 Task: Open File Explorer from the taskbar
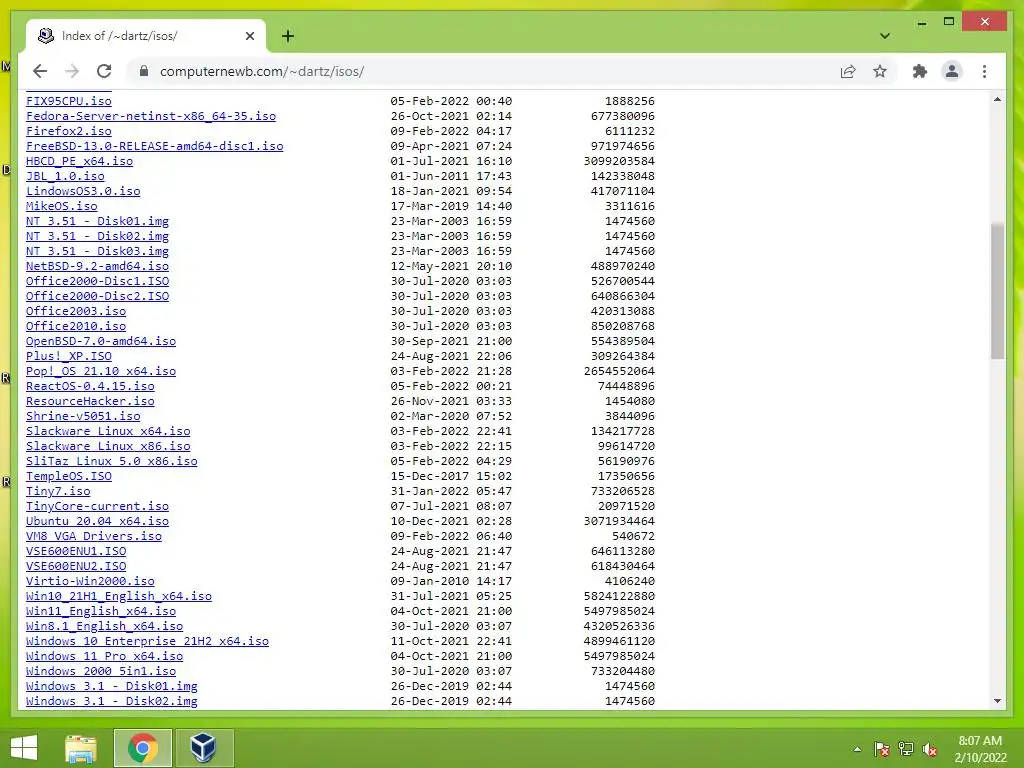tap(80, 748)
